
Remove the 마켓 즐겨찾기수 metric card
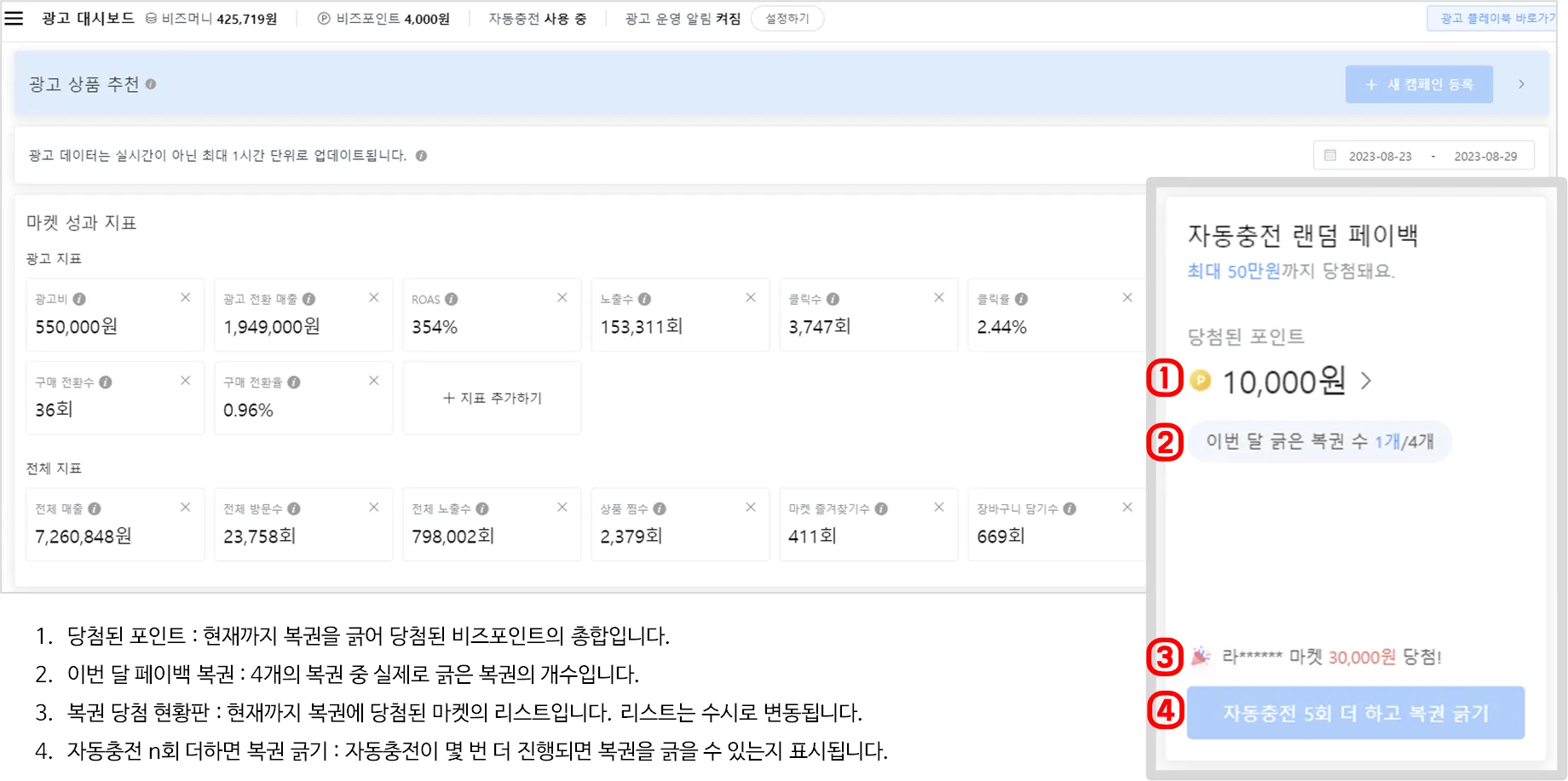tap(938, 507)
